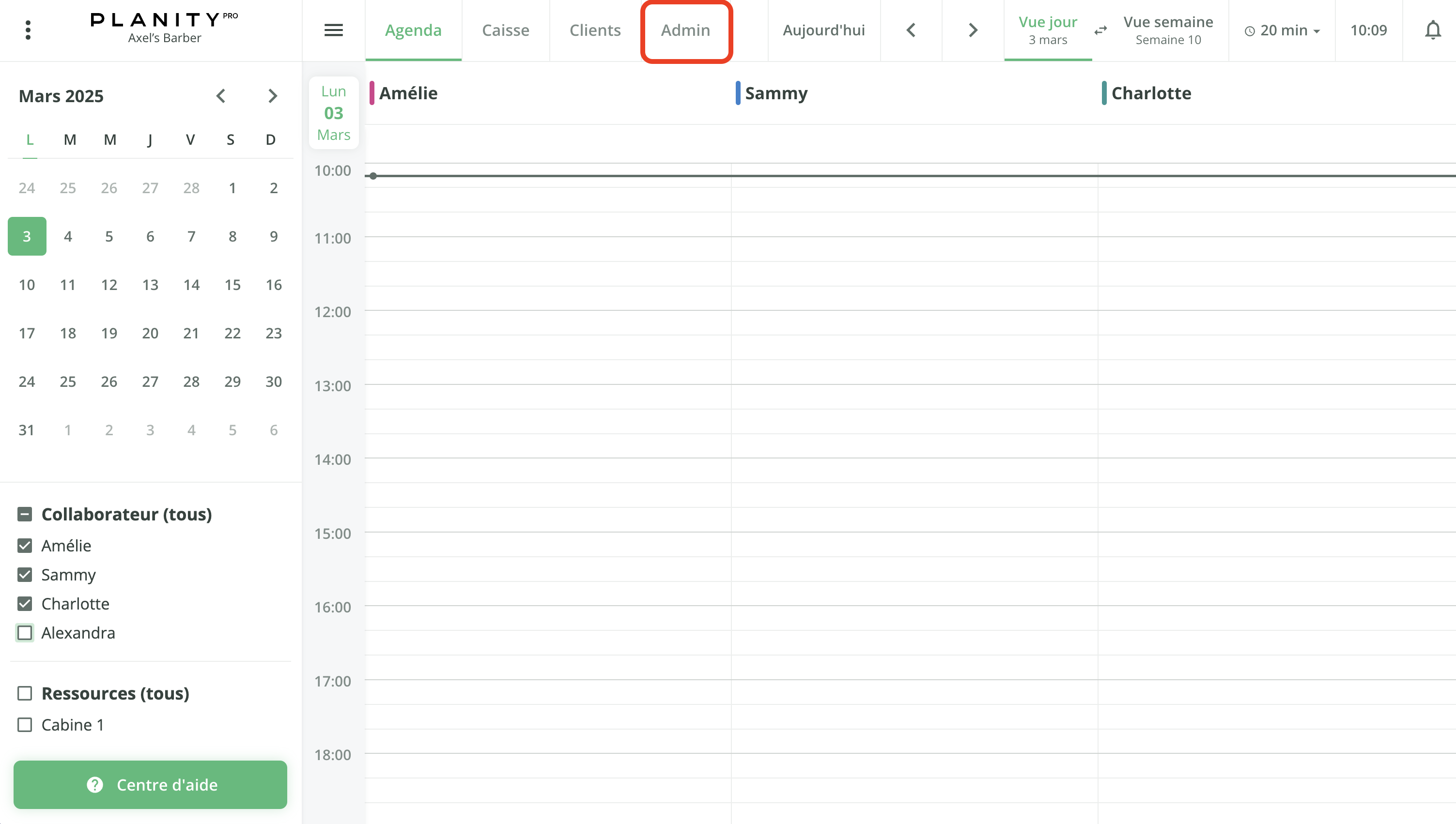
Task: Click the clock icon next to 20 min
Action: pos(1250,31)
